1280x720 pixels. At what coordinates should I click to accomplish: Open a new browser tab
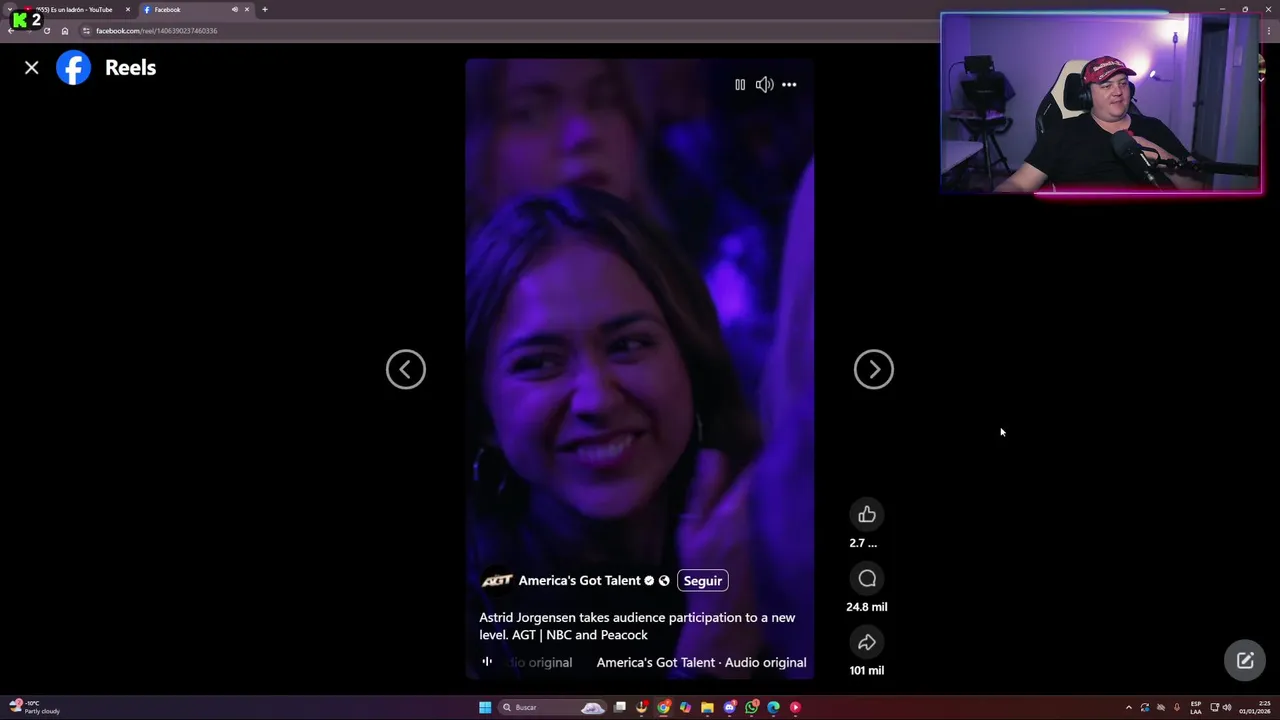click(x=265, y=9)
